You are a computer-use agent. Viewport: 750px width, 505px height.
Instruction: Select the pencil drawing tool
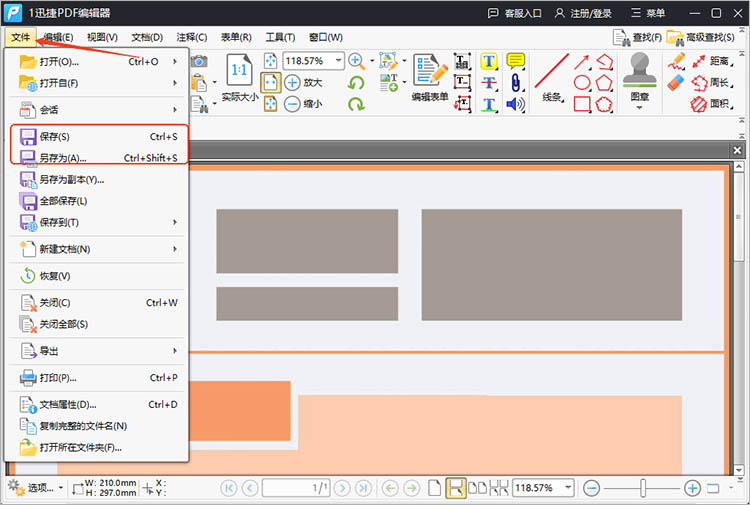[676, 62]
